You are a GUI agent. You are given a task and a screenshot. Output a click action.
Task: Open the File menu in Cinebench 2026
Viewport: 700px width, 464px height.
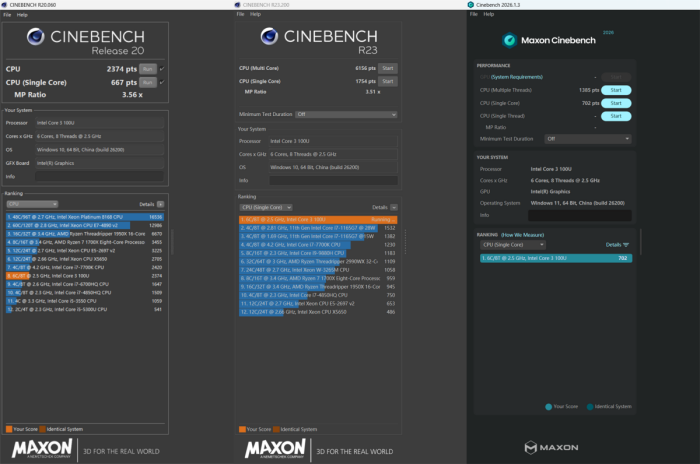click(474, 14)
